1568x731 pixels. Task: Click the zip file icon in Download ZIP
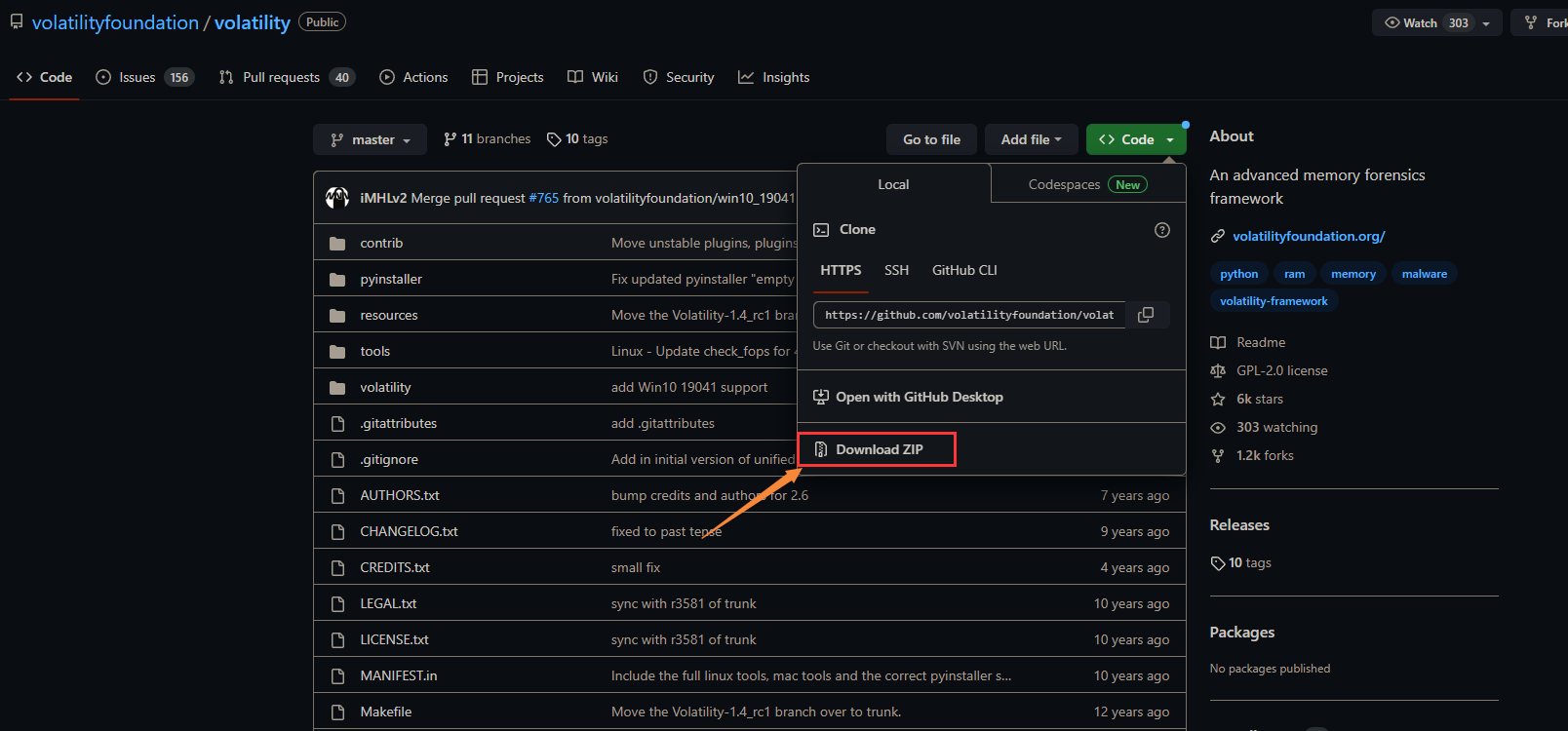(x=821, y=449)
